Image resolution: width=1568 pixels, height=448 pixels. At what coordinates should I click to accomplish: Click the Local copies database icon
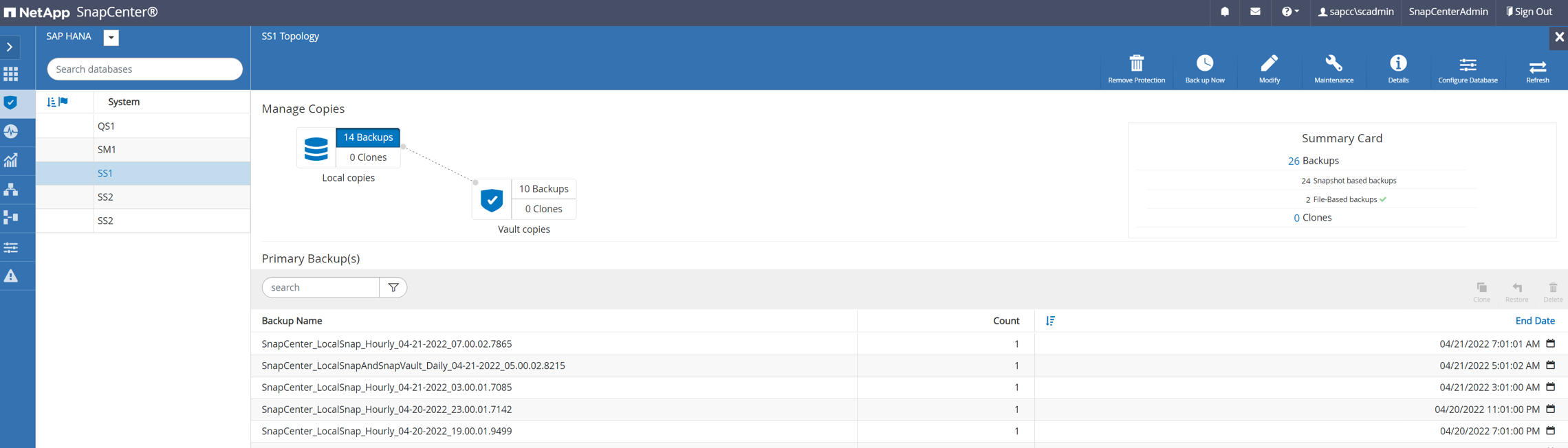pyautogui.click(x=316, y=148)
